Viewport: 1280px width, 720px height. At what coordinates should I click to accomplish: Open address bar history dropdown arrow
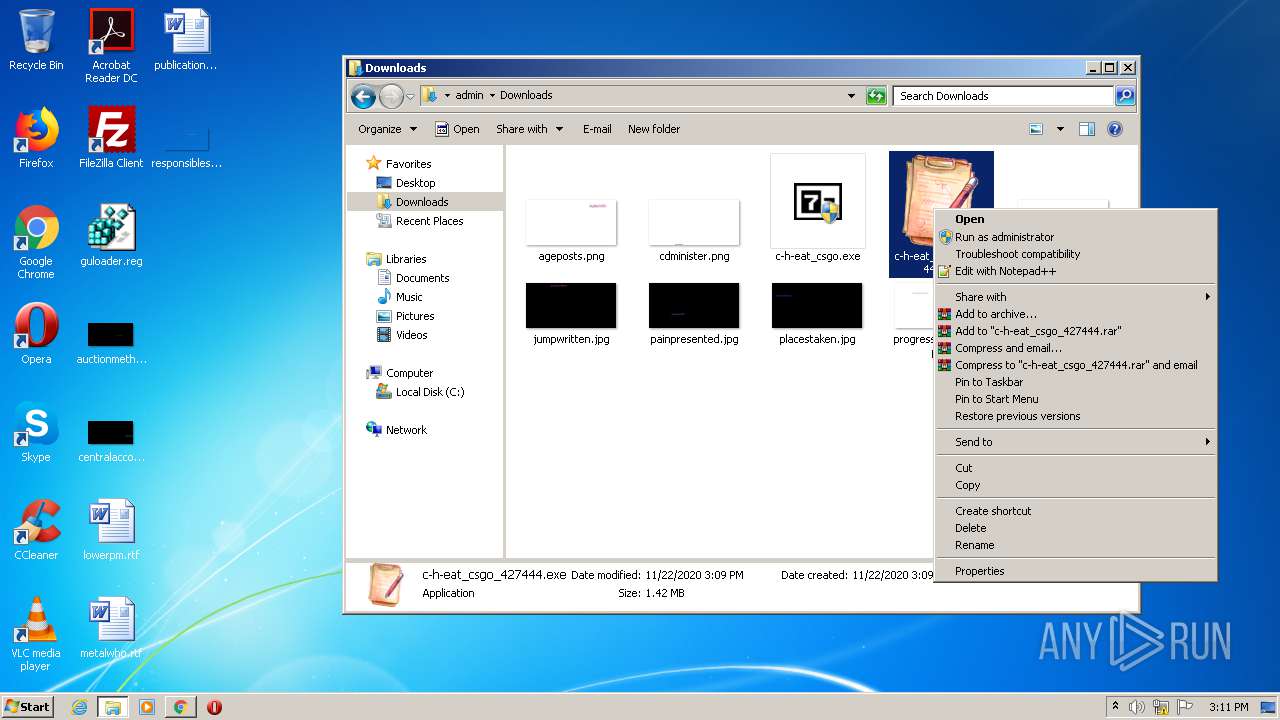(851, 96)
